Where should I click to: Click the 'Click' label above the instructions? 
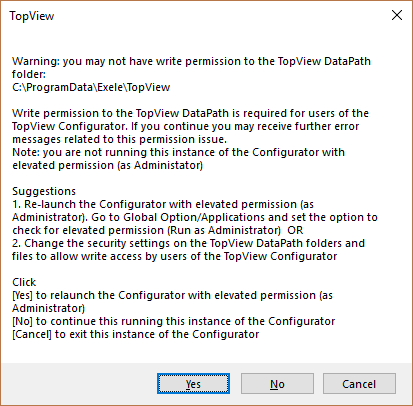(24, 282)
